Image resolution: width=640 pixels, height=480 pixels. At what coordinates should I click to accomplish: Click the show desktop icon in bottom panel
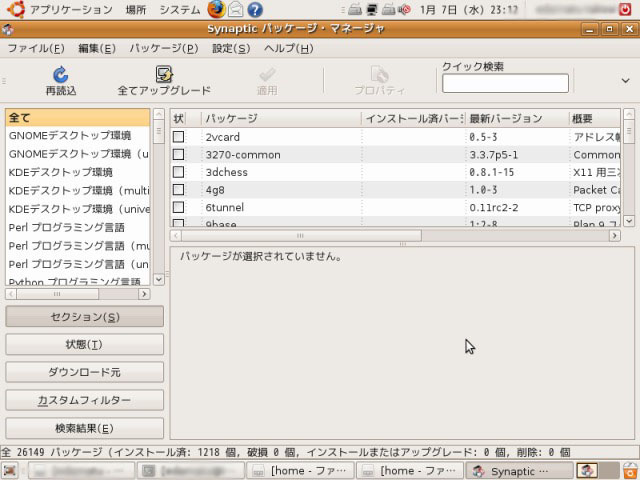tap(10, 471)
